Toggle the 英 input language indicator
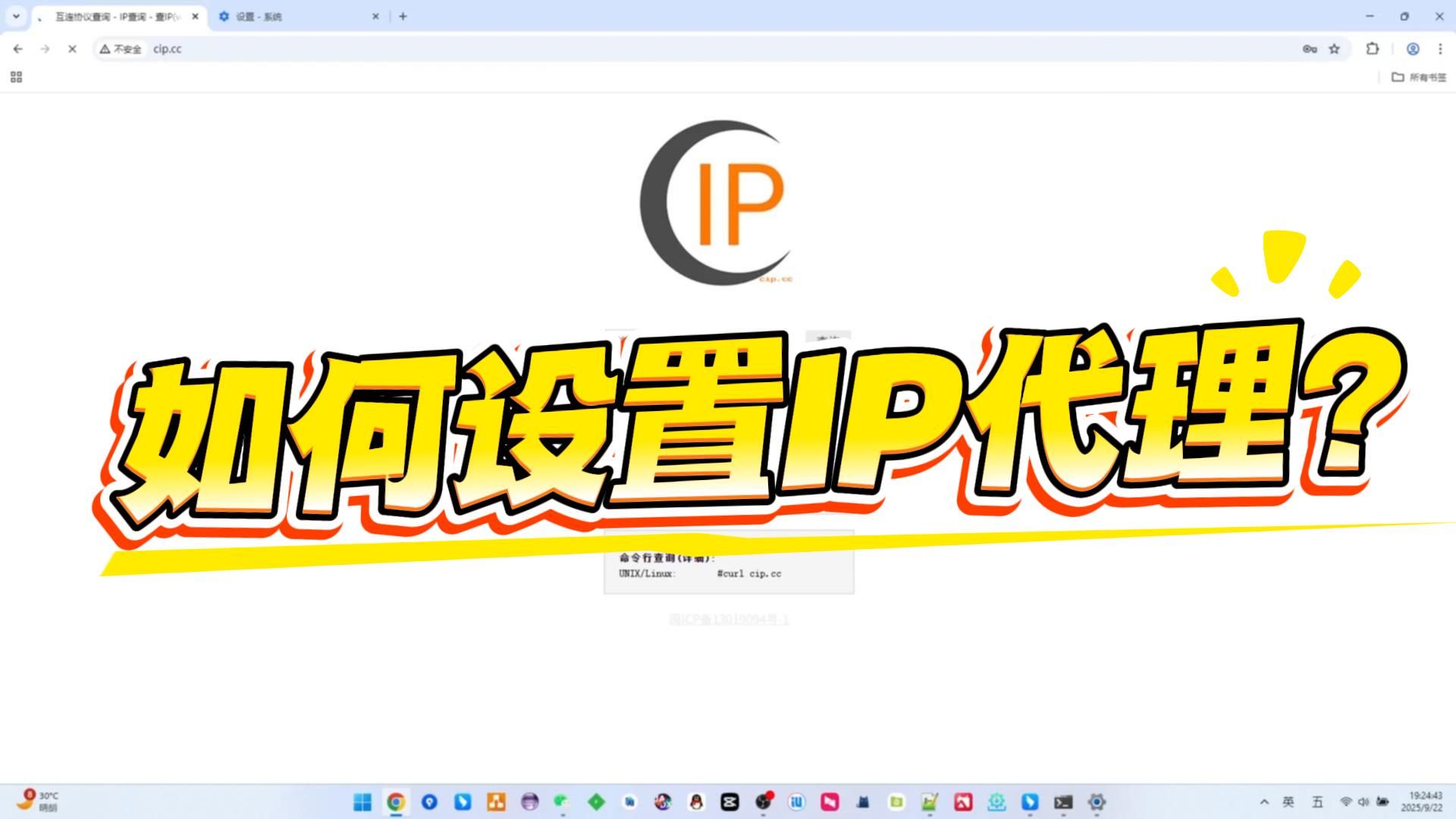Image resolution: width=1456 pixels, height=819 pixels. click(x=1288, y=802)
